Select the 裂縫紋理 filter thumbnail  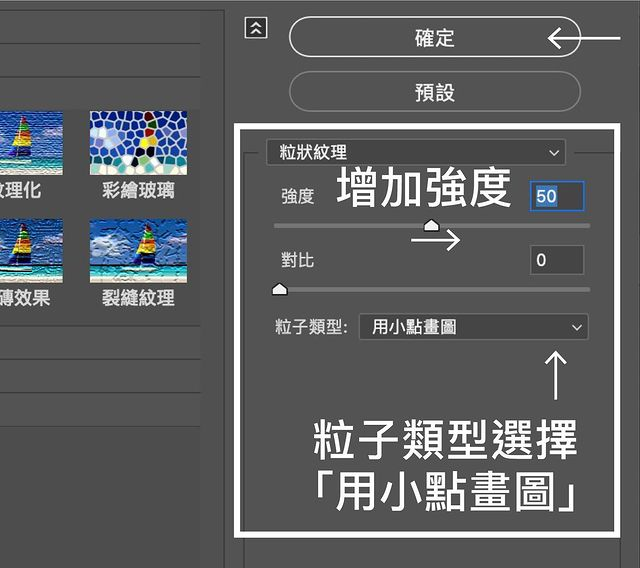[138, 251]
